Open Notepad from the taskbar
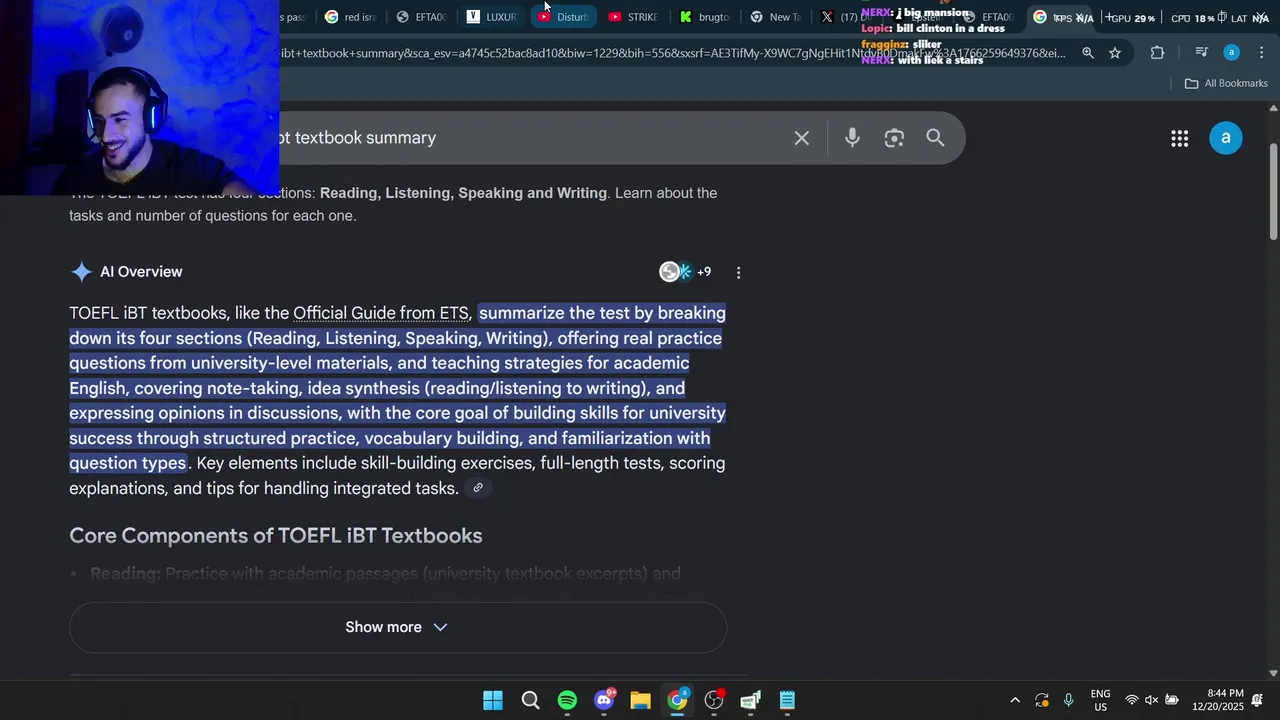 coord(787,700)
